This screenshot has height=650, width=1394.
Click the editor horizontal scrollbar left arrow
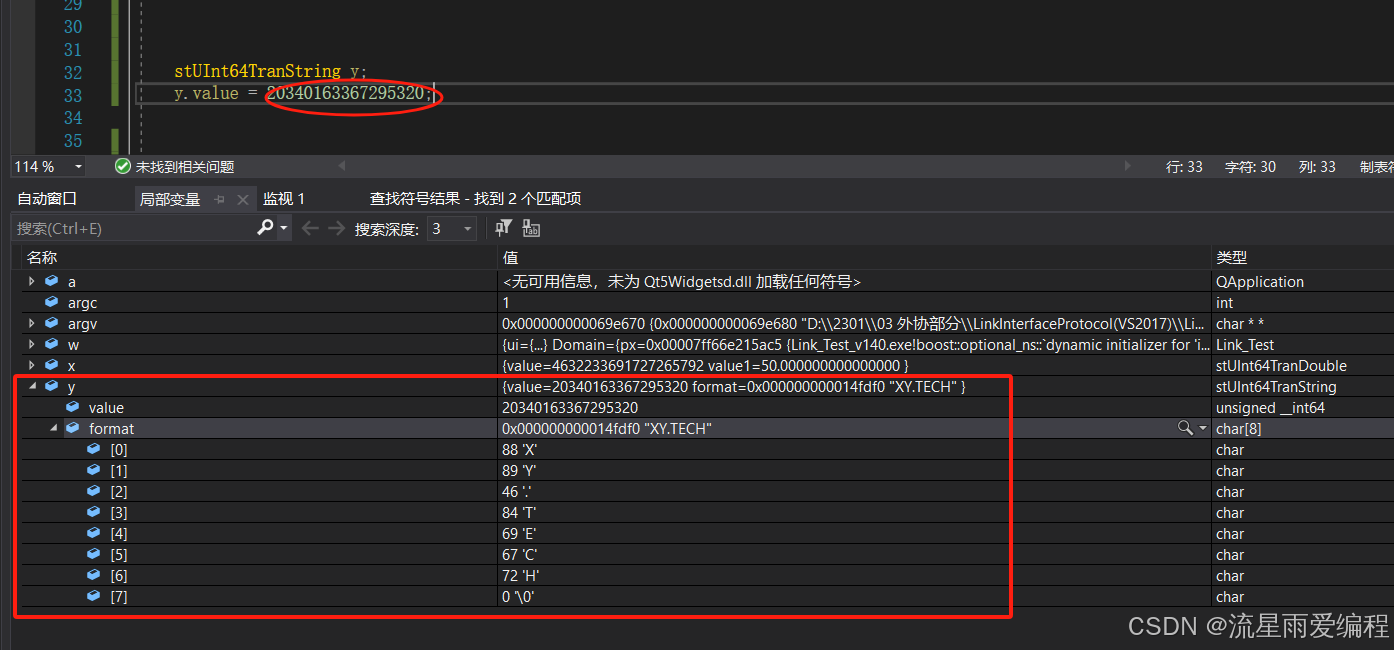coord(342,166)
